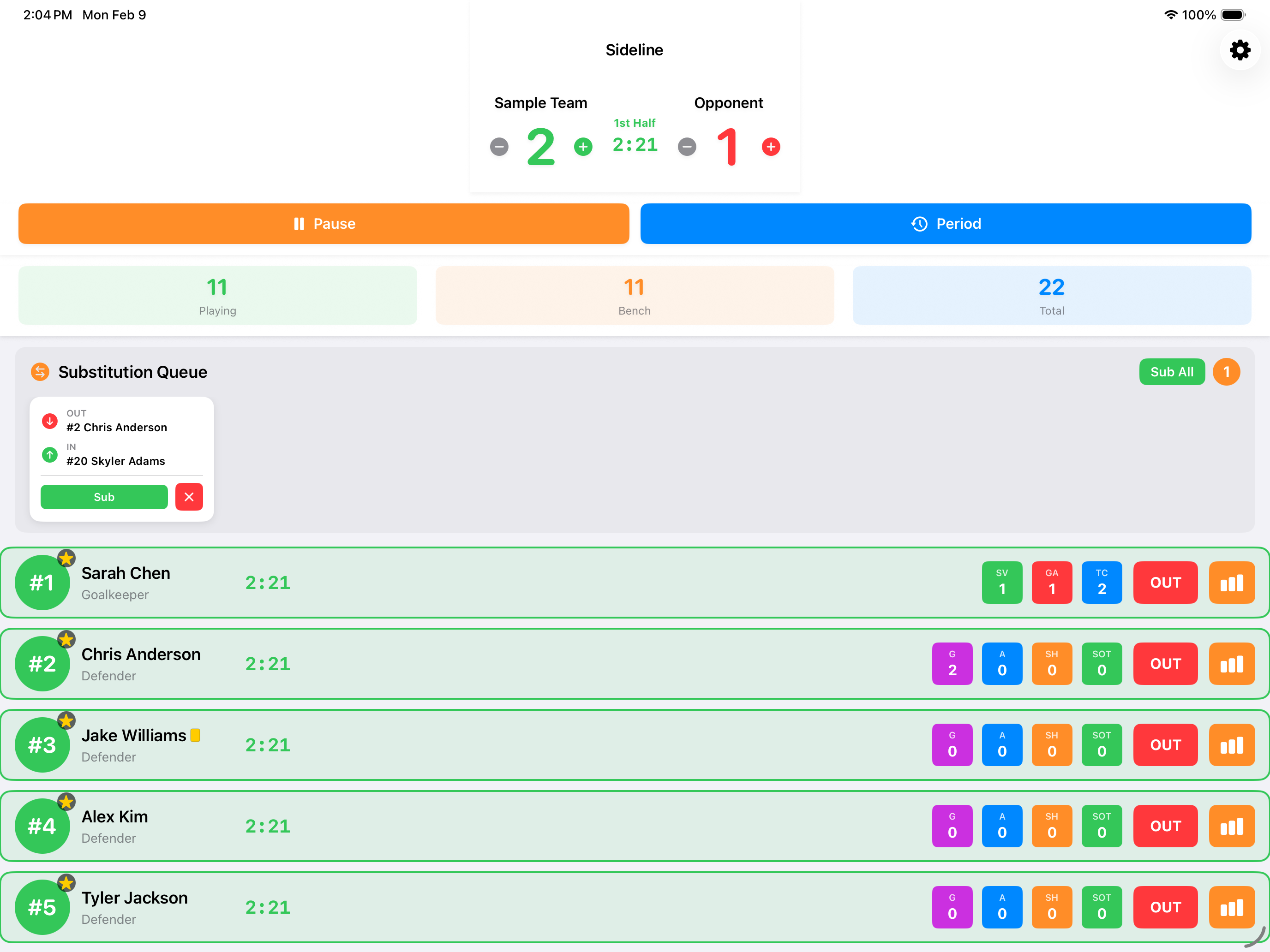1270x952 pixels.
Task: Decrease Sample Team score with minus
Action: click(499, 147)
